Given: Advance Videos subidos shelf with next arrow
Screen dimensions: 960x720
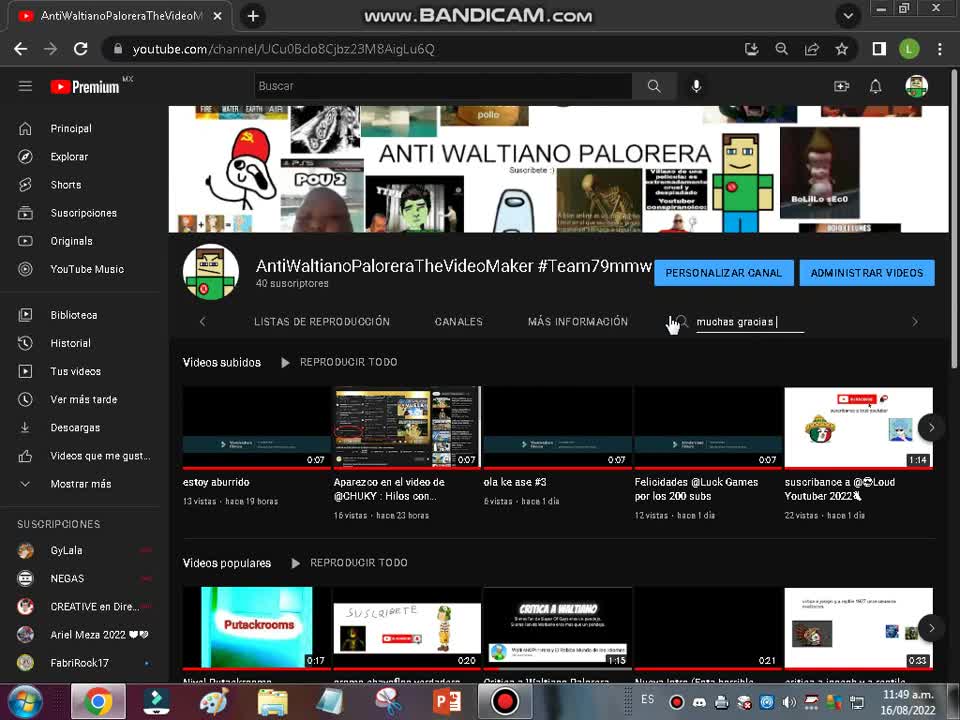Looking at the screenshot, I should pos(931,428).
